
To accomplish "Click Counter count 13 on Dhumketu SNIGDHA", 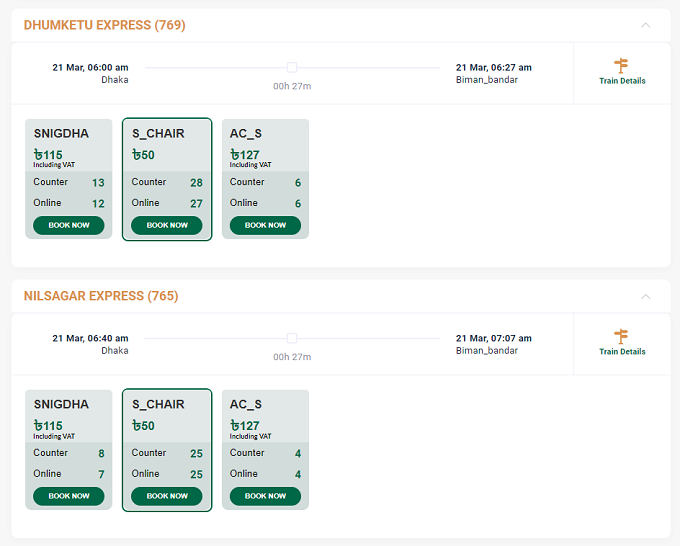I will 98,183.
